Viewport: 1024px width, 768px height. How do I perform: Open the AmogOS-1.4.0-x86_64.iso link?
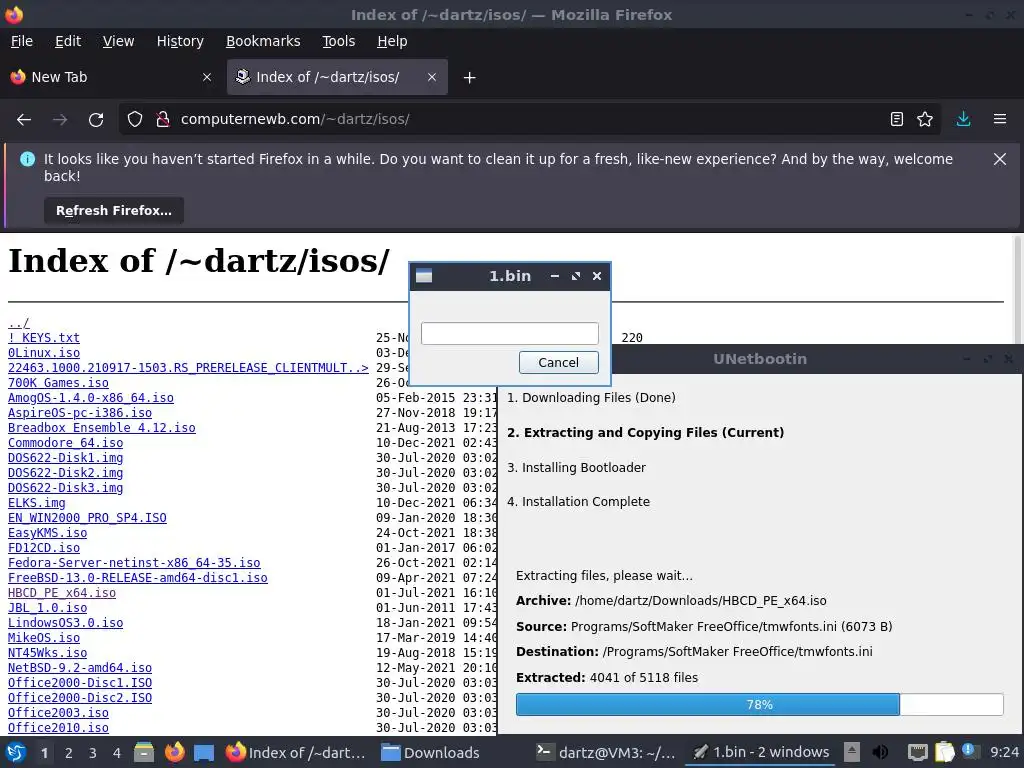point(91,398)
